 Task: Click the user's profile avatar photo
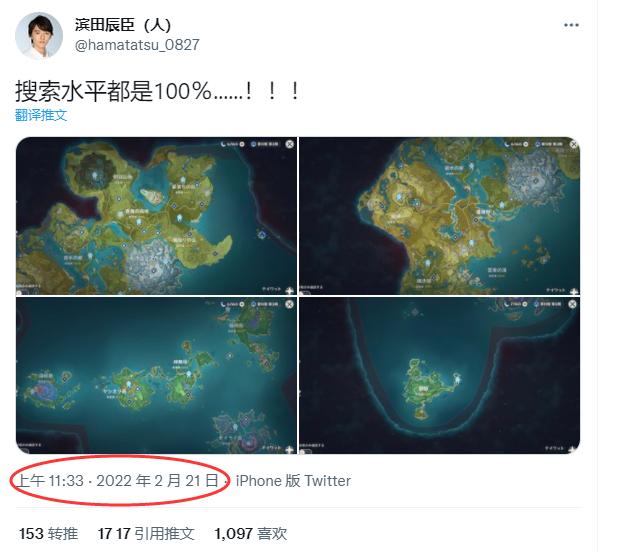[39, 36]
